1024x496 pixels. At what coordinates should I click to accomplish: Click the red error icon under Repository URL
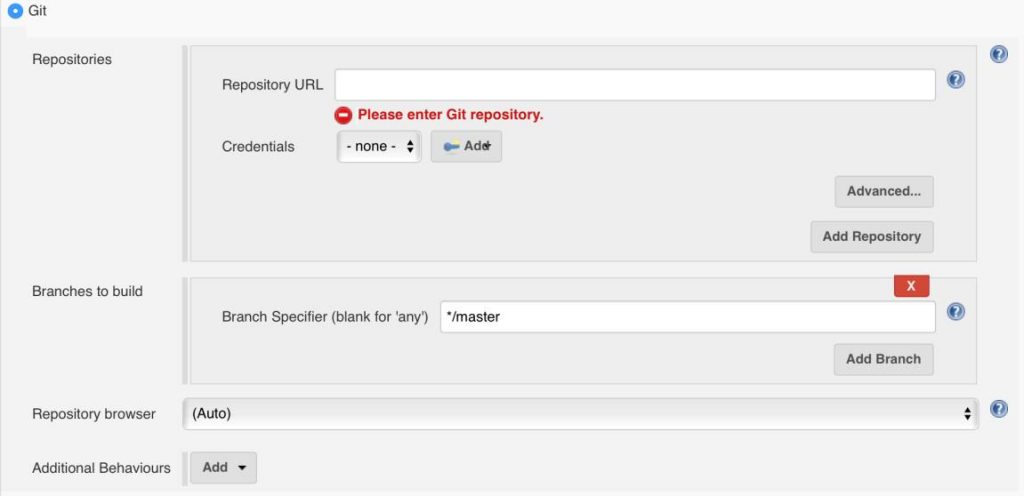[x=343, y=115]
